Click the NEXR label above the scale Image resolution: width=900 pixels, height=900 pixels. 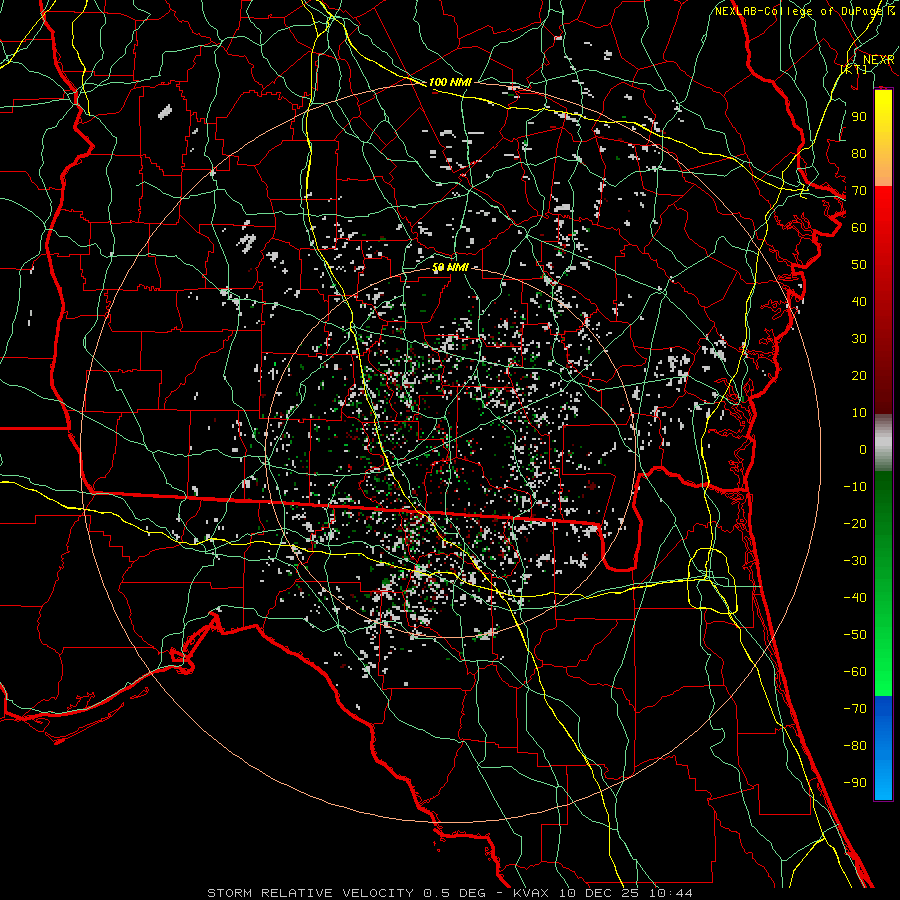pos(878,60)
